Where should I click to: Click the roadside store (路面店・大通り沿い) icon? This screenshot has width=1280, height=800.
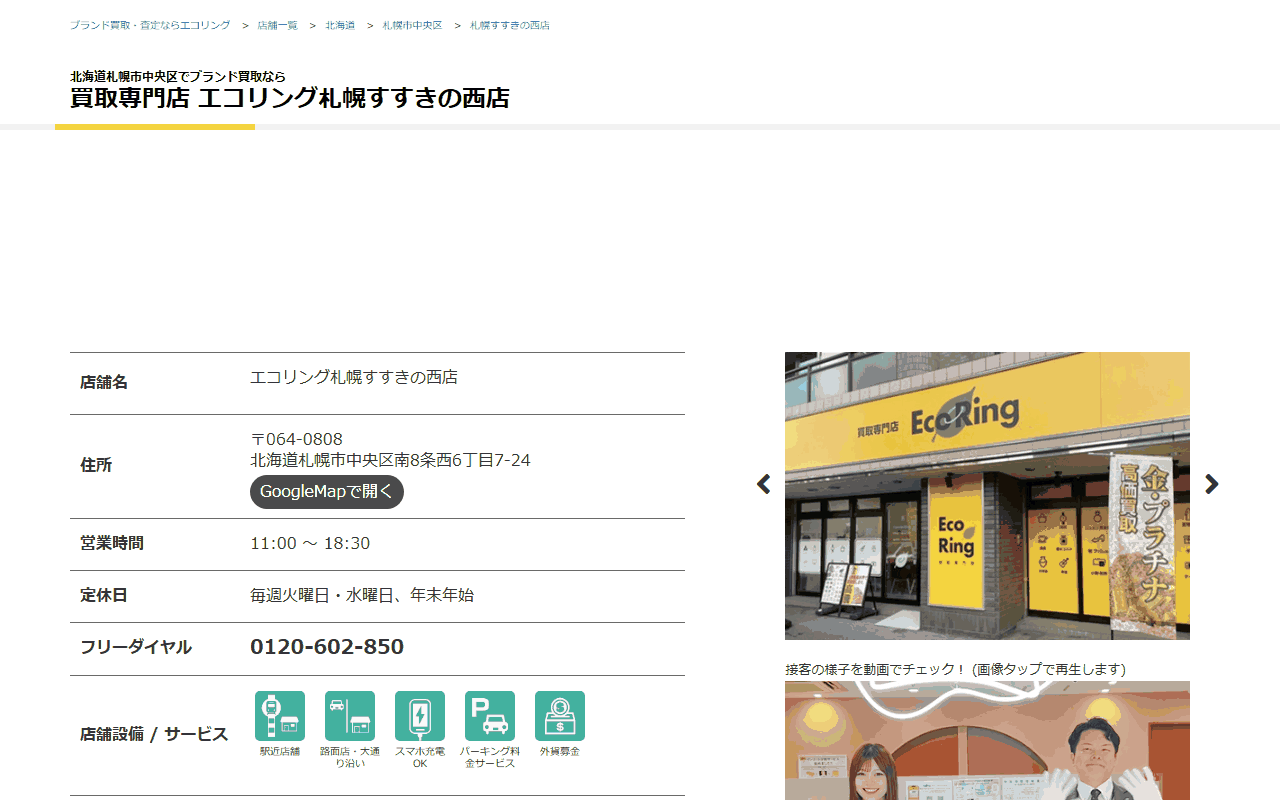pyautogui.click(x=350, y=716)
